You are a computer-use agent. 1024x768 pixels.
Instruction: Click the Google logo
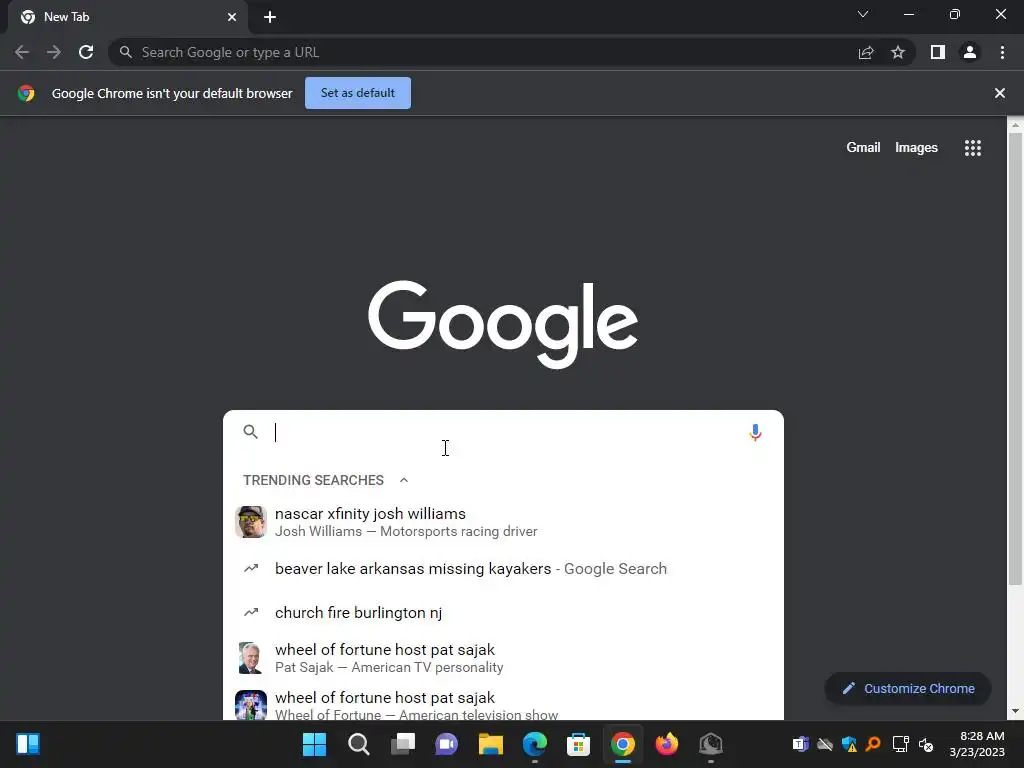[503, 324]
